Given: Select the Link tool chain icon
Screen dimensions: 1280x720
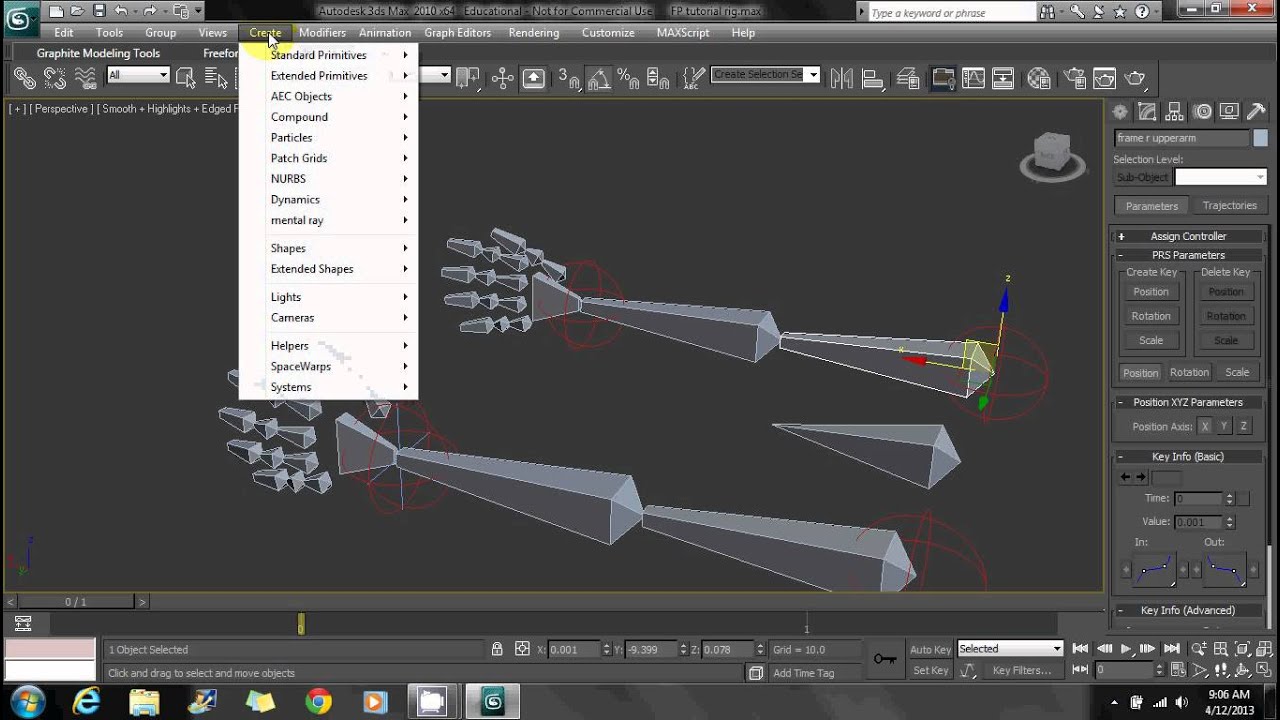Looking at the screenshot, I should (x=25, y=78).
